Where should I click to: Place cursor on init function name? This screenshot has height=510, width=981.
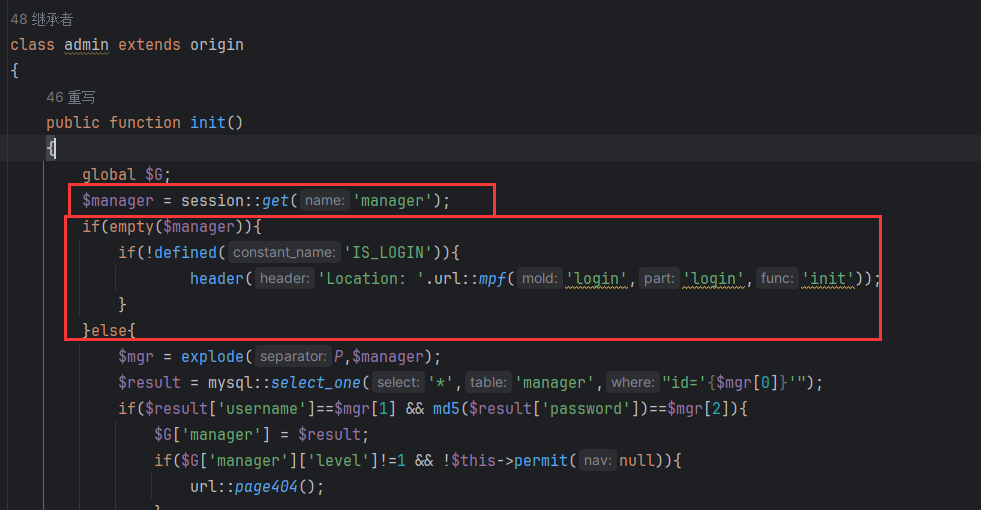[x=208, y=122]
